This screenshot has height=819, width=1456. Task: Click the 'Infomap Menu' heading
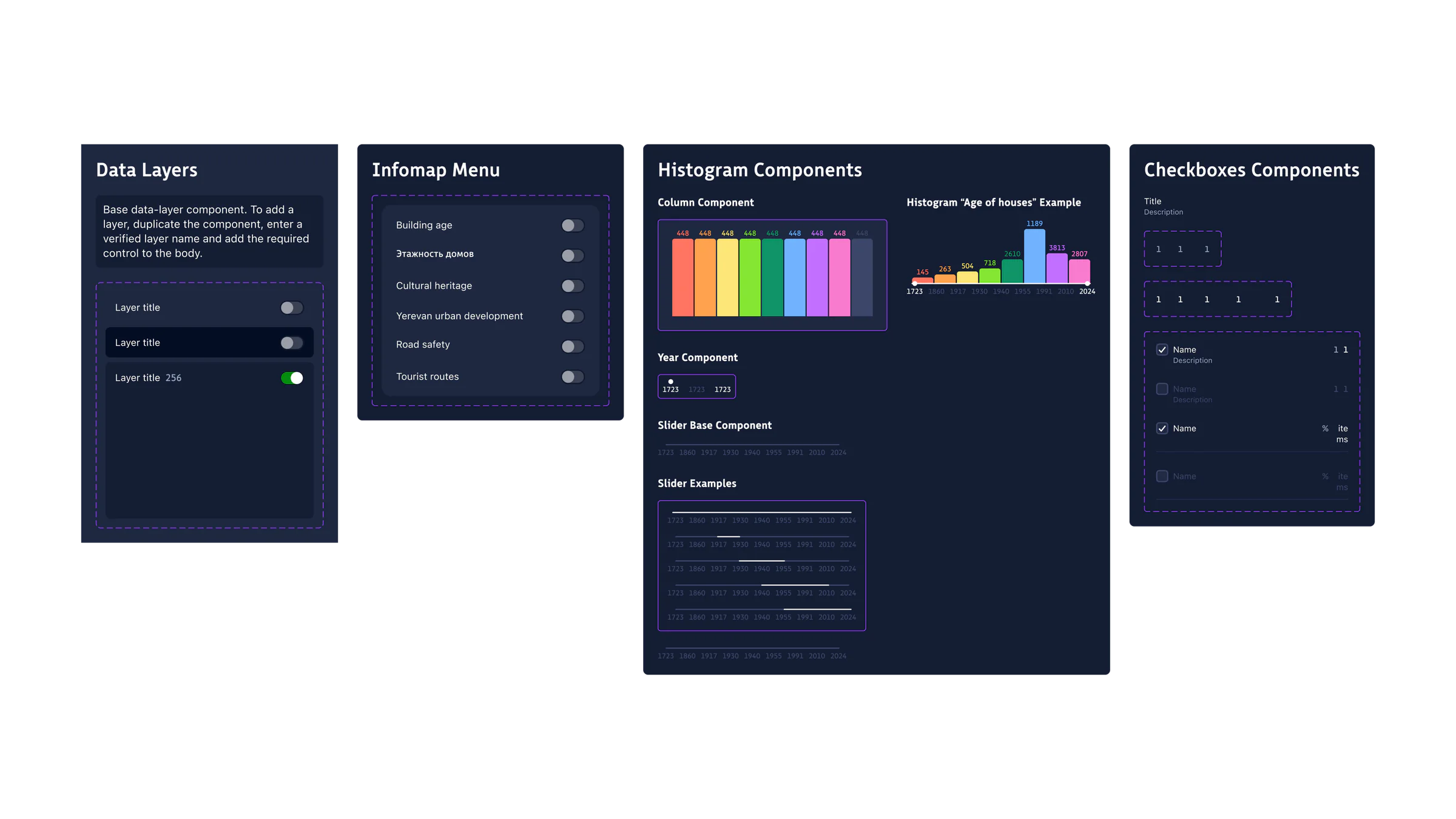point(436,170)
